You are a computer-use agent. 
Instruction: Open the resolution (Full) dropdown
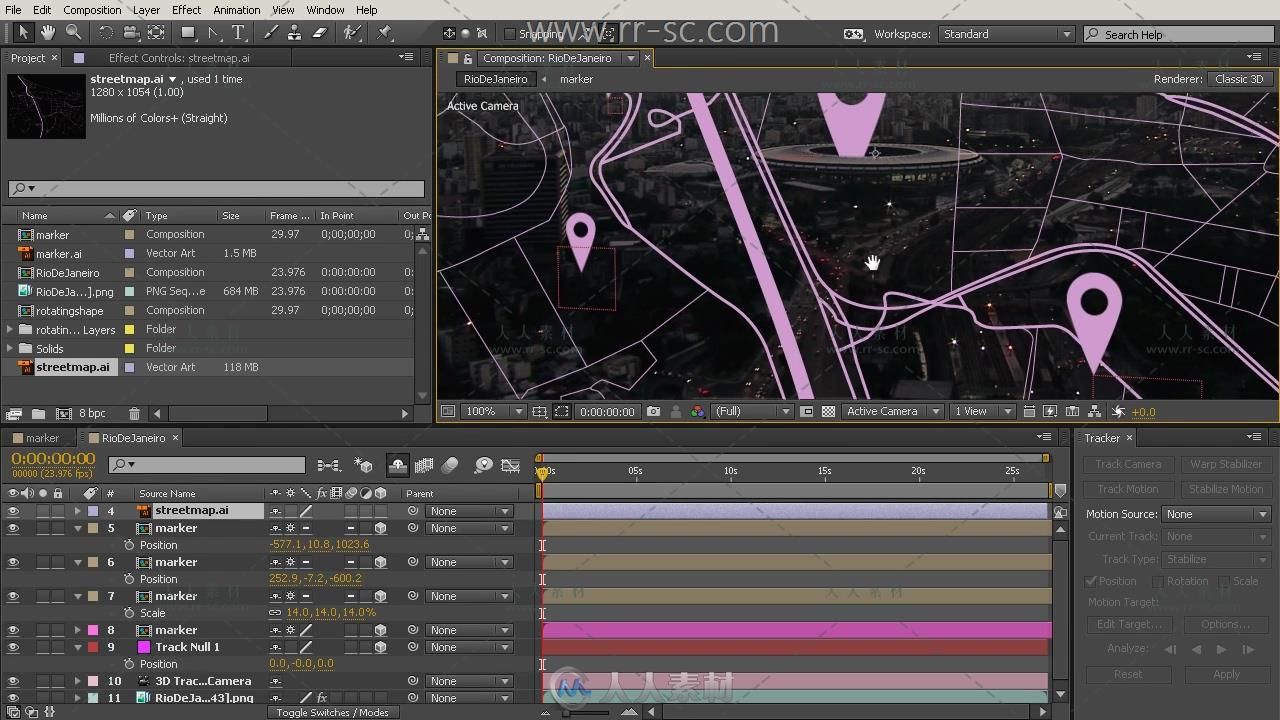click(x=751, y=411)
